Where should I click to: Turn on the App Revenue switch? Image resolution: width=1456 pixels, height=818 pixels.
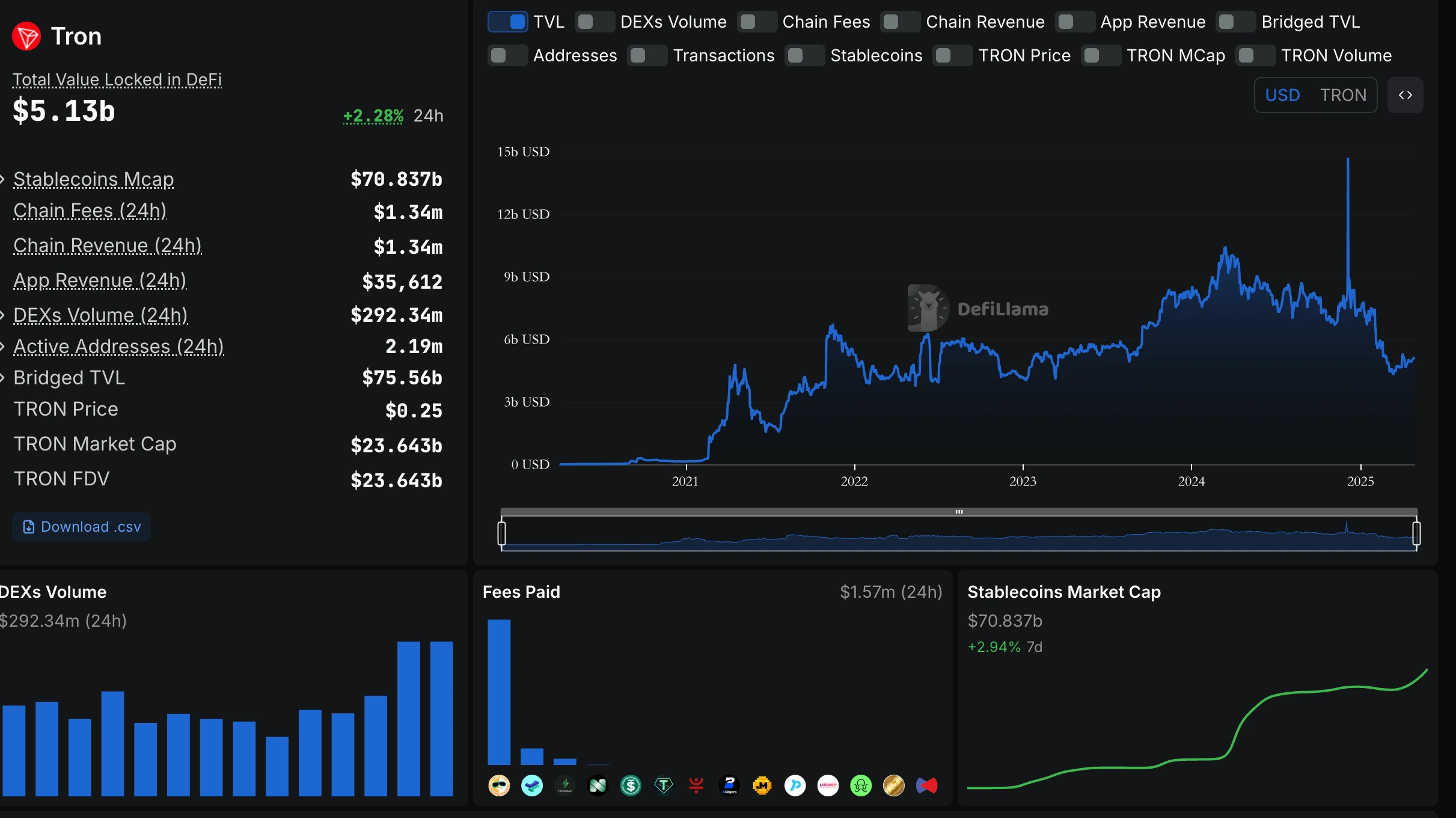tap(1075, 22)
